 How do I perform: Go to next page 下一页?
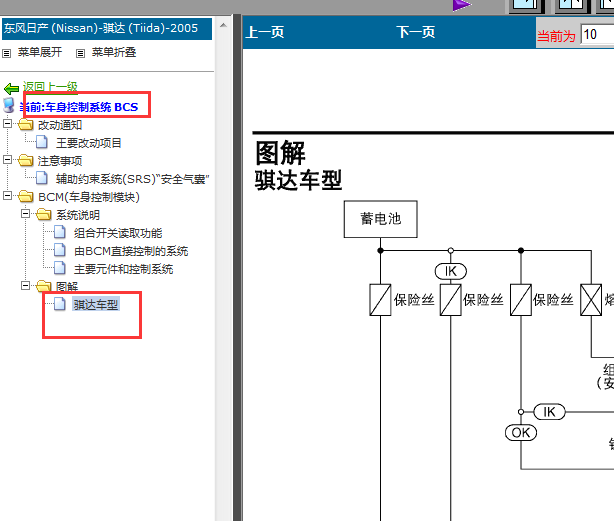[x=416, y=32]
